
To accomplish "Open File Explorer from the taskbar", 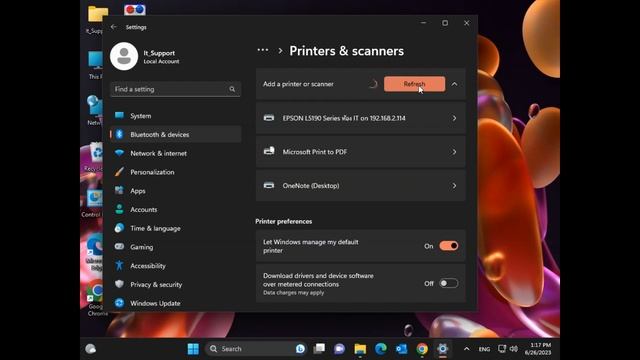I will (x=360, y=349).
